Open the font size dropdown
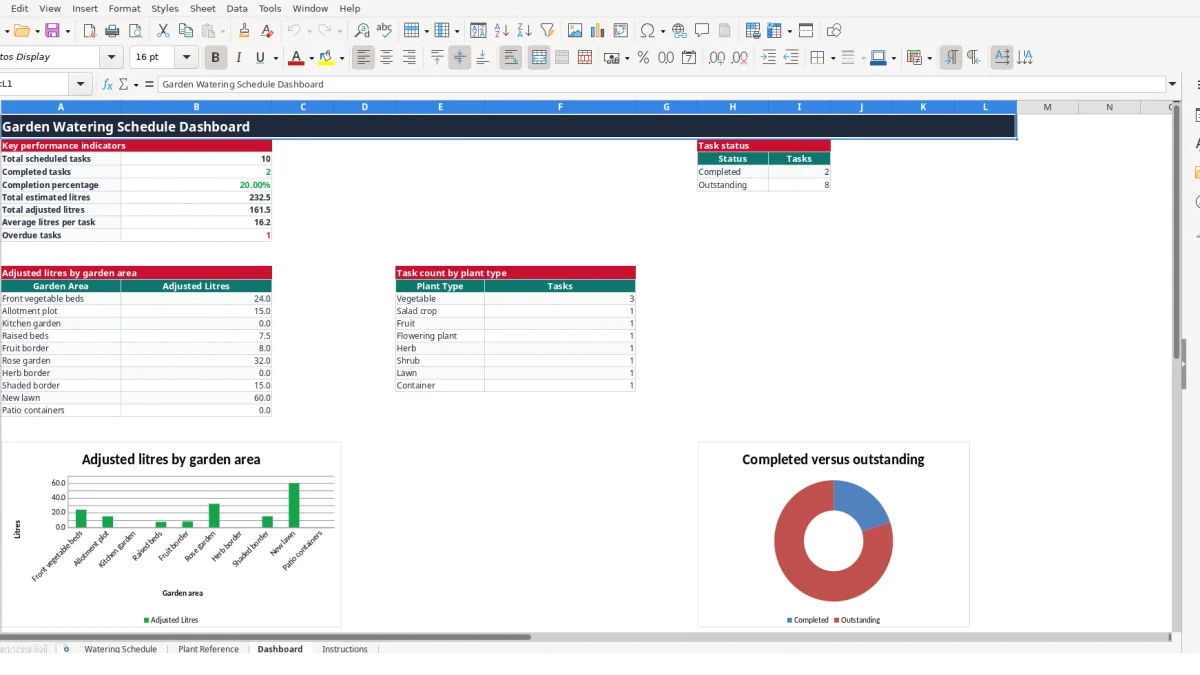 [x=186, y=57]
